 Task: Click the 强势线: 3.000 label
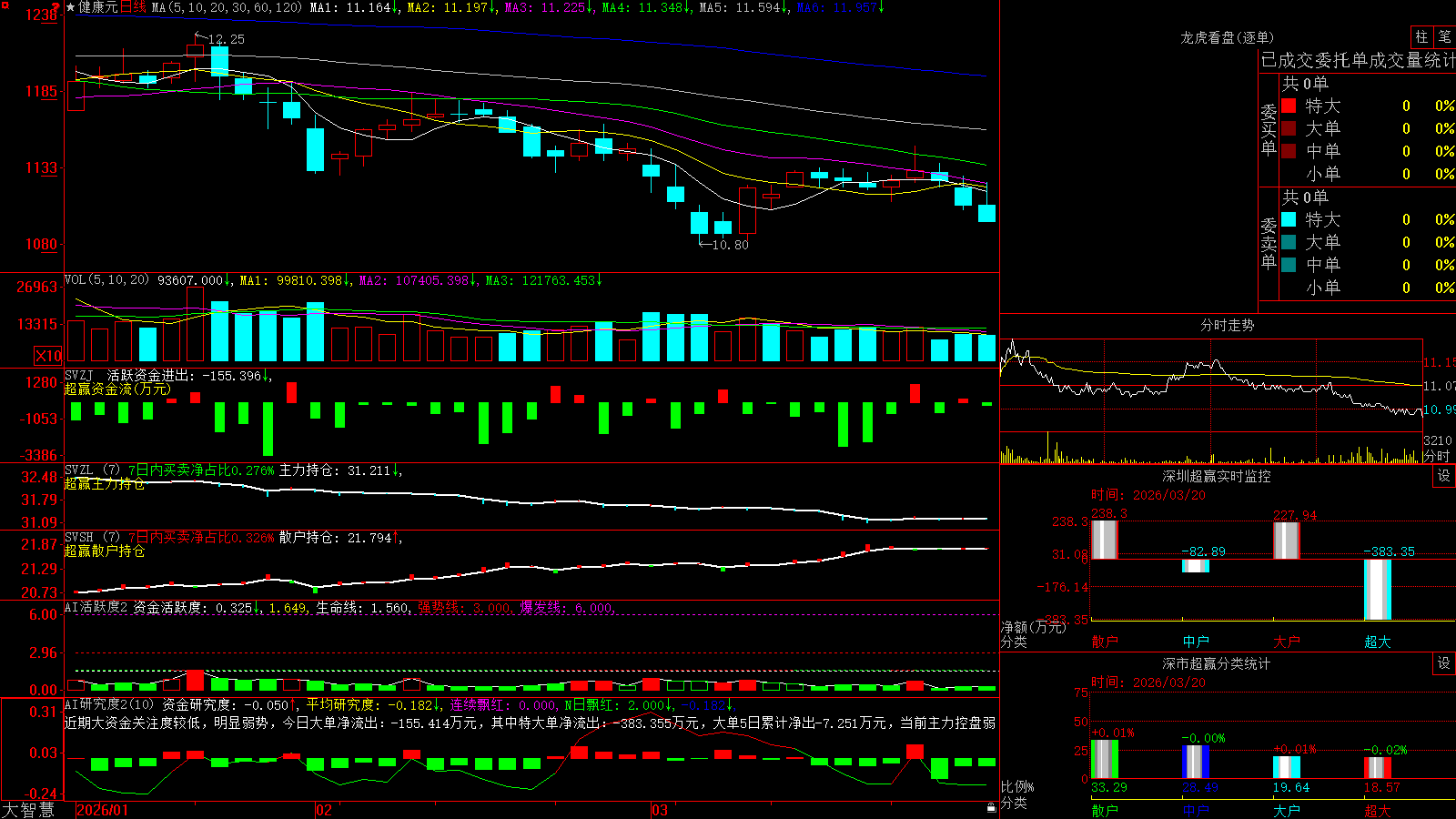point(464,607)
